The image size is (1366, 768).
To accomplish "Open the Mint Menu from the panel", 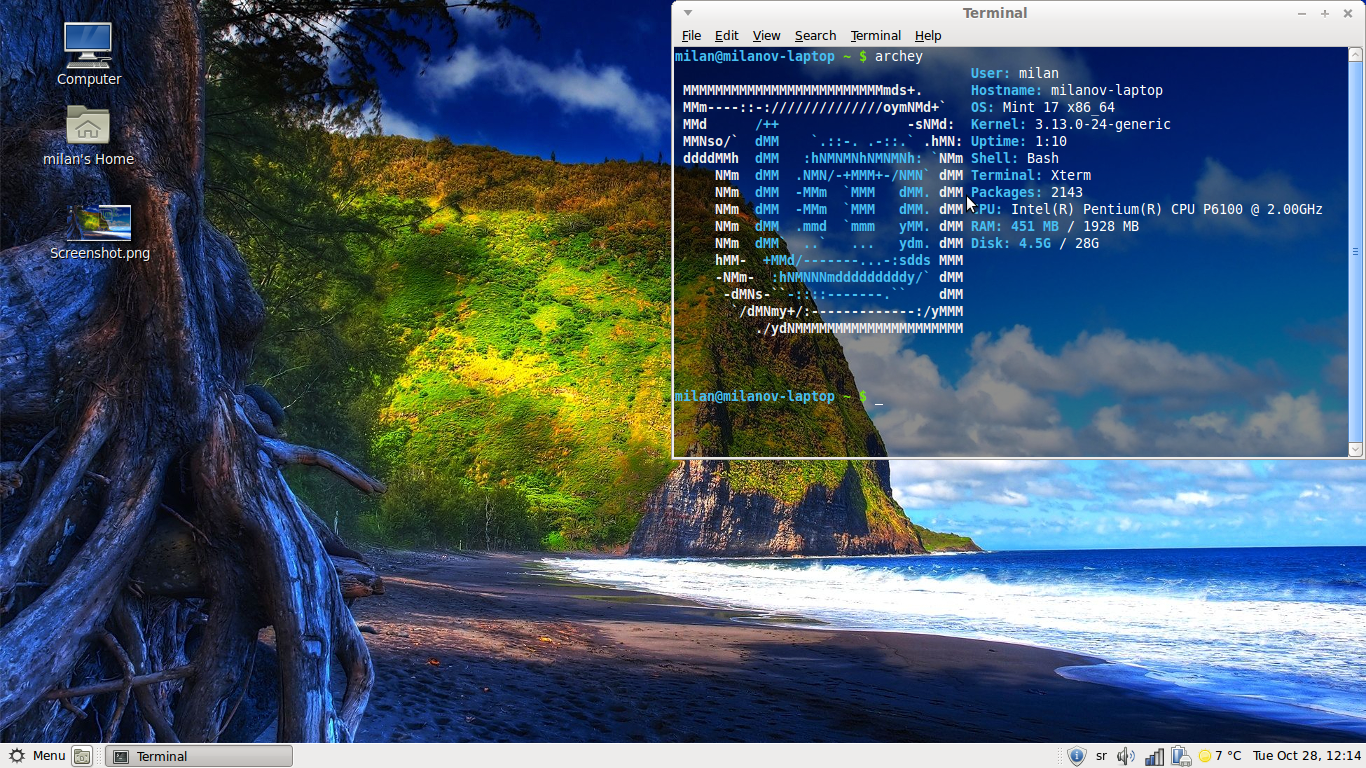I will pyautogui.click(x=37, y=756).
